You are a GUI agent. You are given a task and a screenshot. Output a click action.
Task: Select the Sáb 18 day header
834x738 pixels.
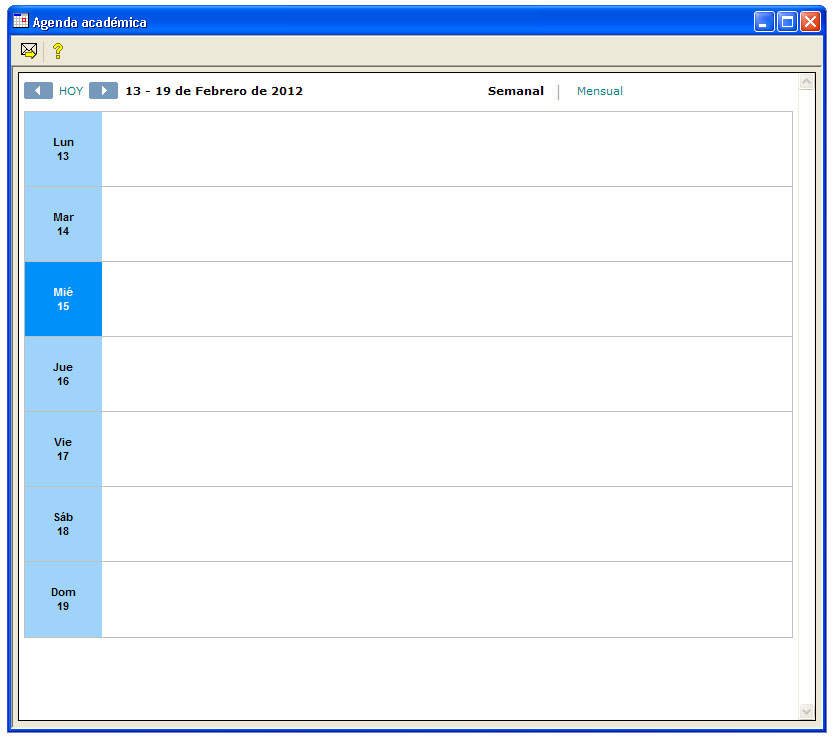tap(63, 524)
